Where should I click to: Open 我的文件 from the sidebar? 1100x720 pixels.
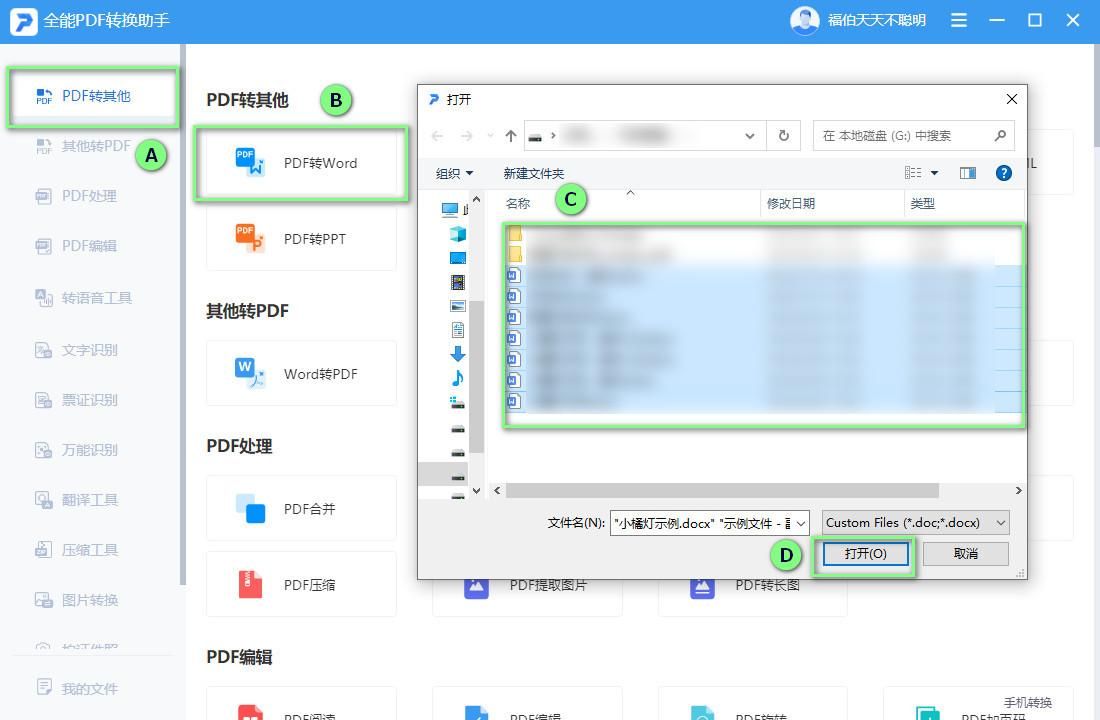tap(75, 687)
